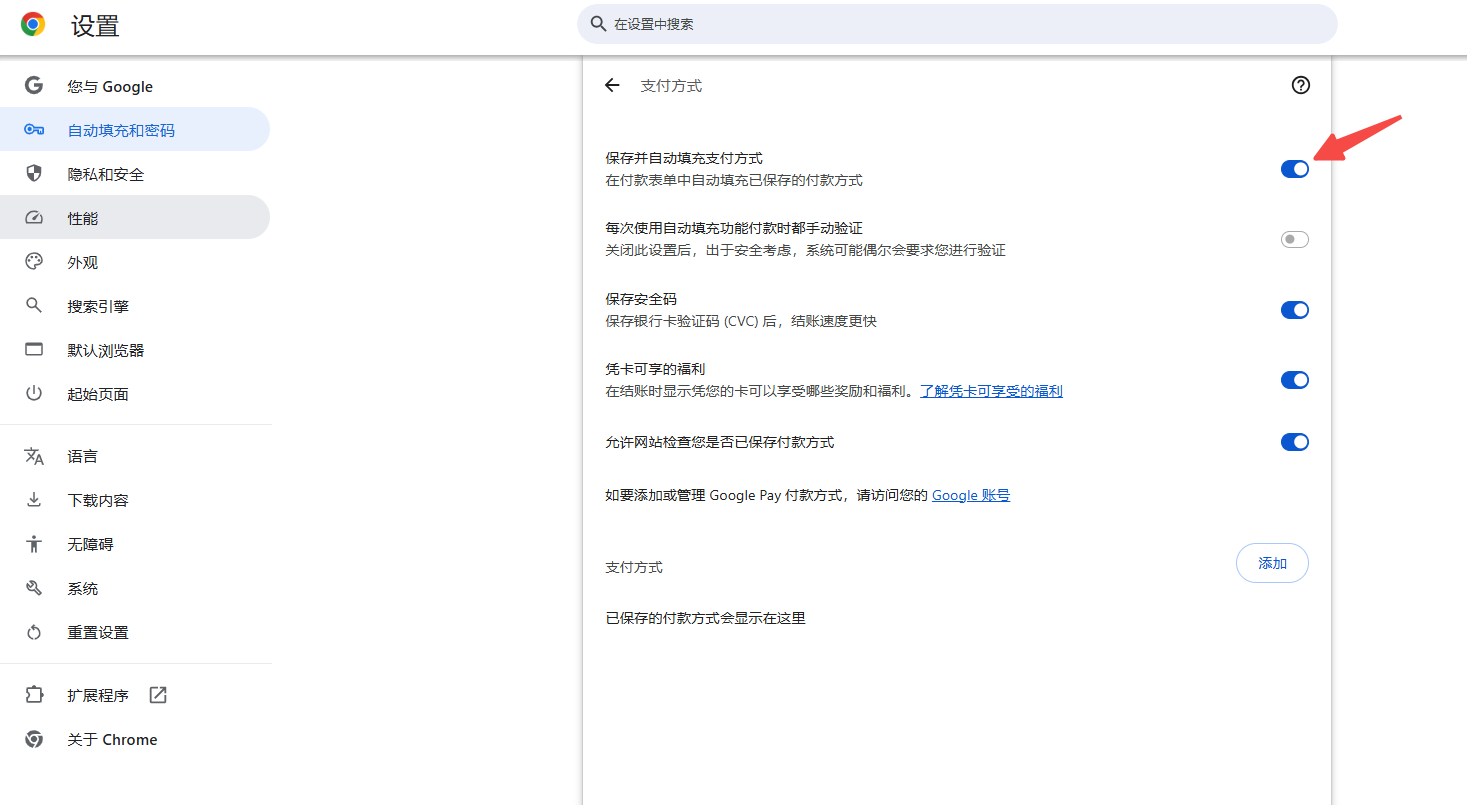The image size is (1467, 805).
Task: Click the Chrome logo beside 设置
Action: click(x=33, y=24)
